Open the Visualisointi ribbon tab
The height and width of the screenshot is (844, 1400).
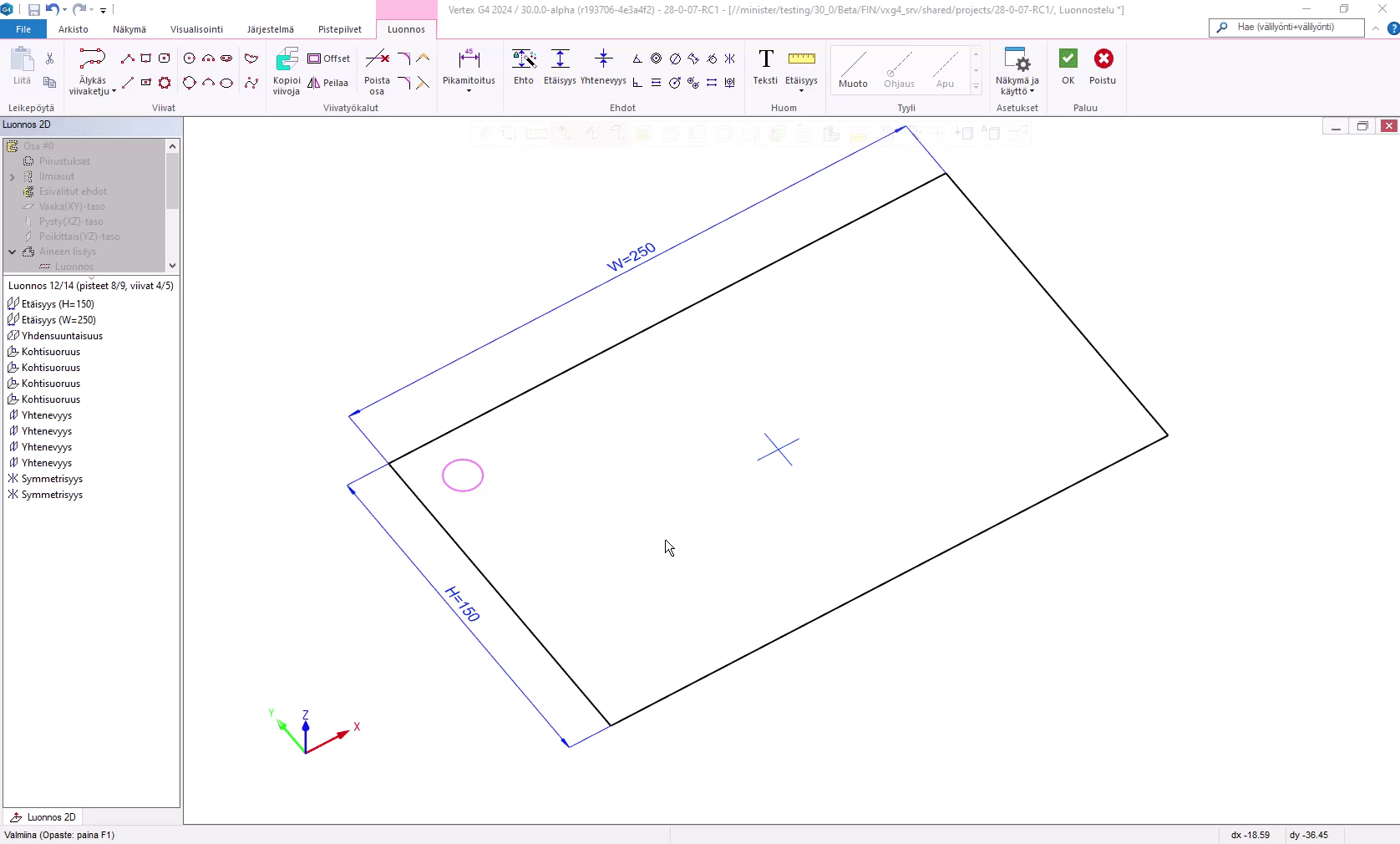(x=196, y=29)
